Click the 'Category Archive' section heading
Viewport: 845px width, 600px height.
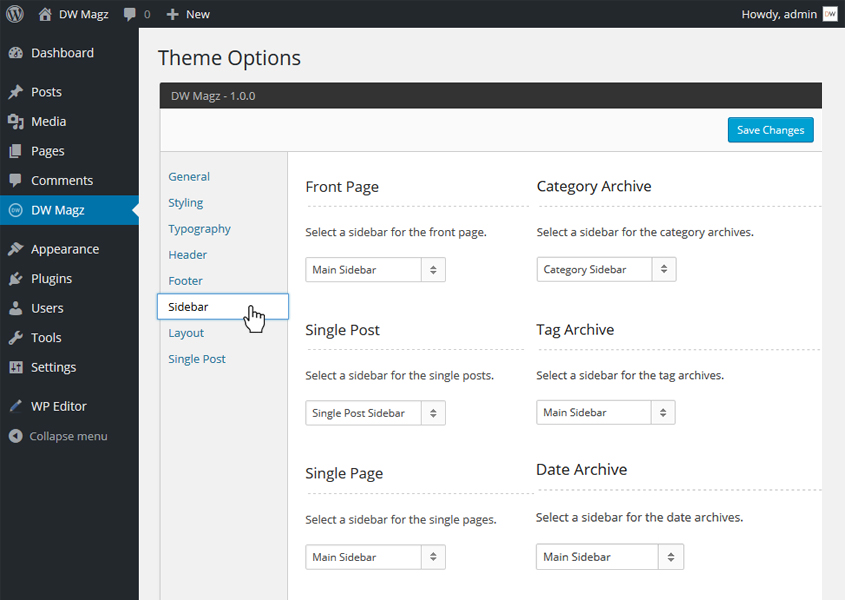[594, 187]
